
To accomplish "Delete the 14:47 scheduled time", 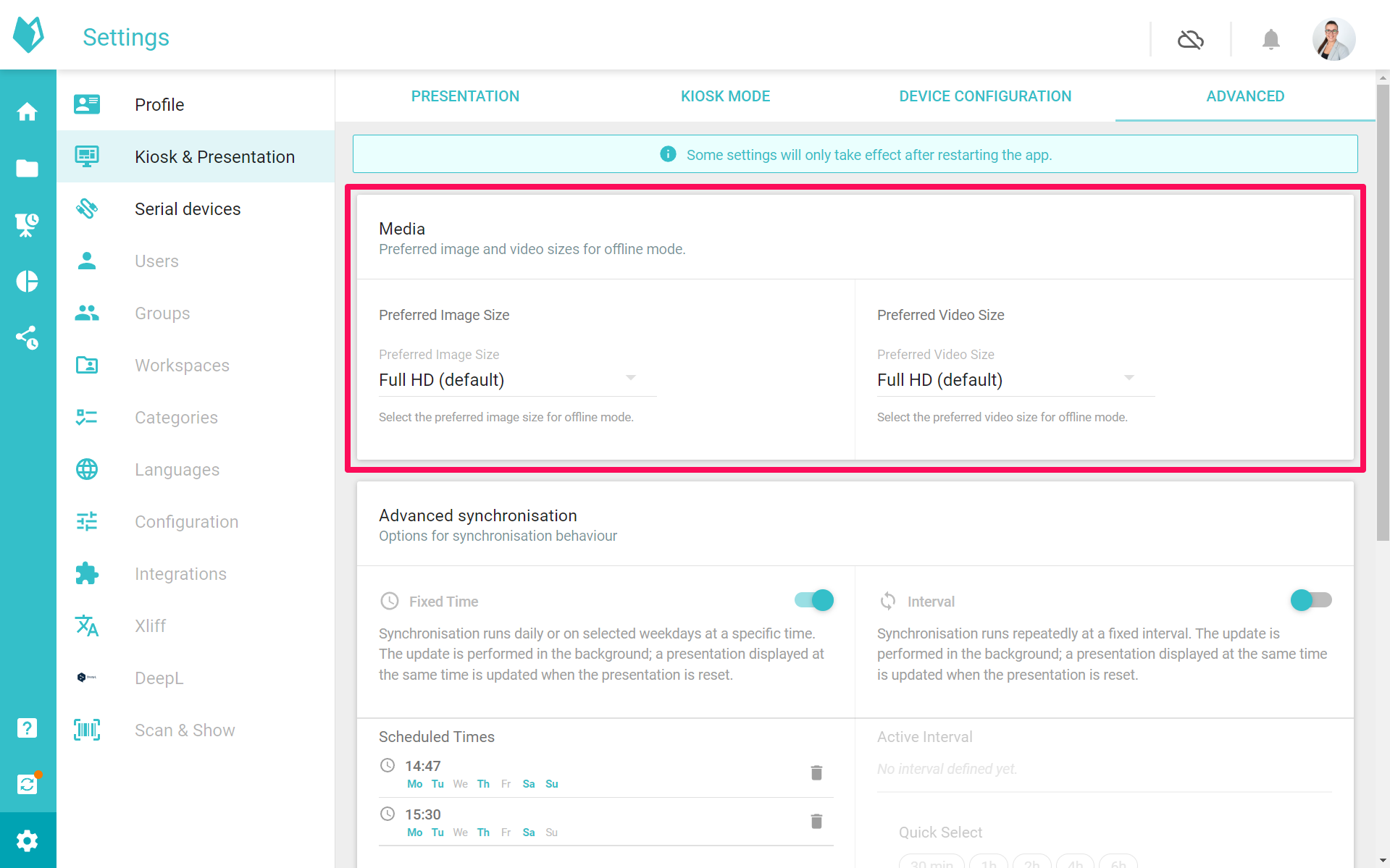I will coord(816,773).
